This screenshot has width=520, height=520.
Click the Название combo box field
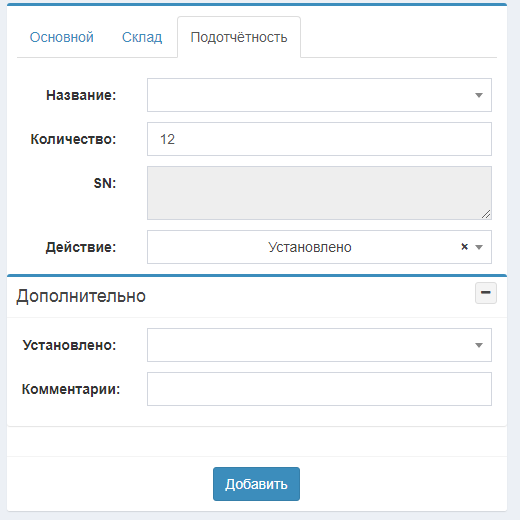point(319,95)
